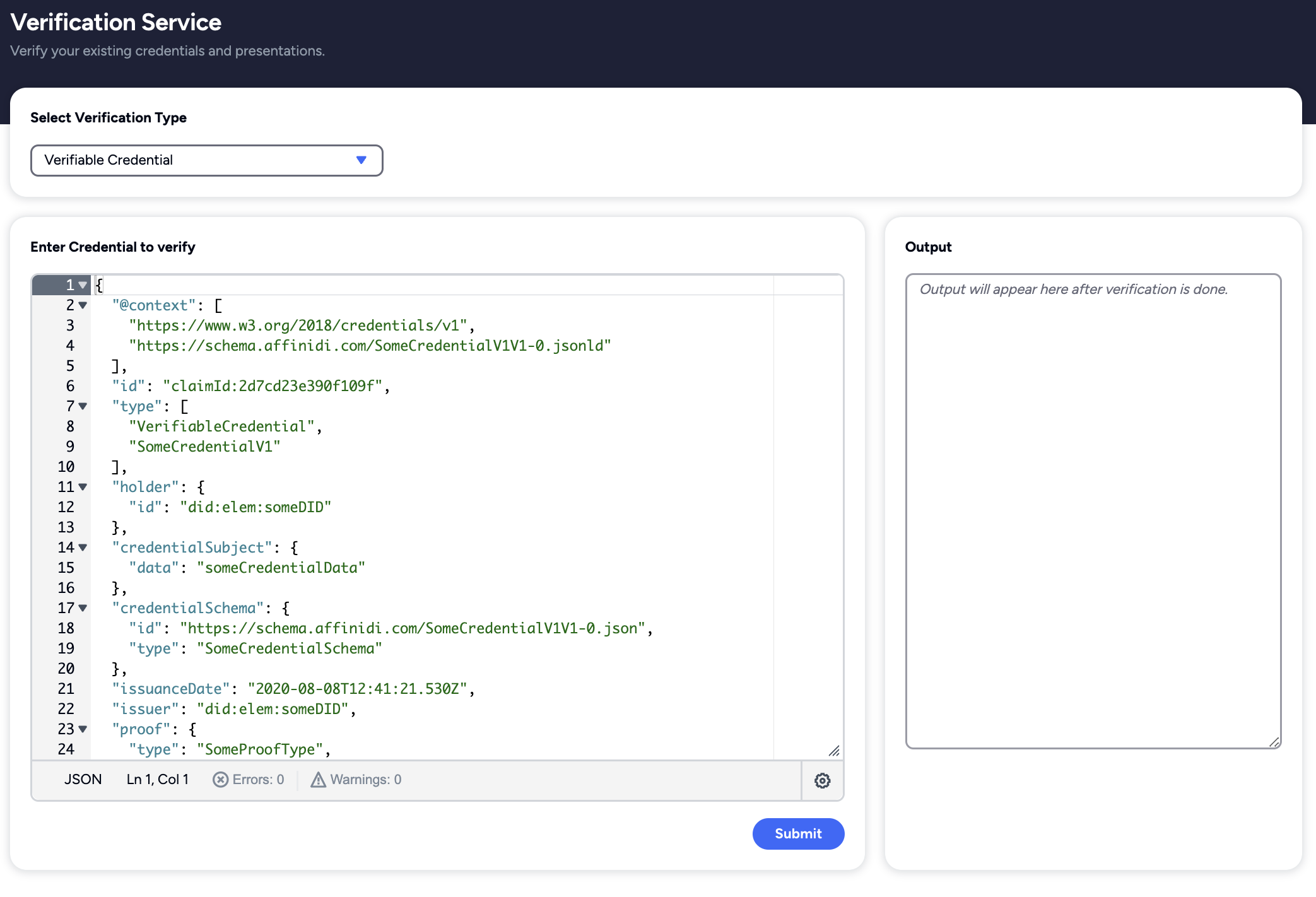Click the Select Verification Type label

pos(109,118)
